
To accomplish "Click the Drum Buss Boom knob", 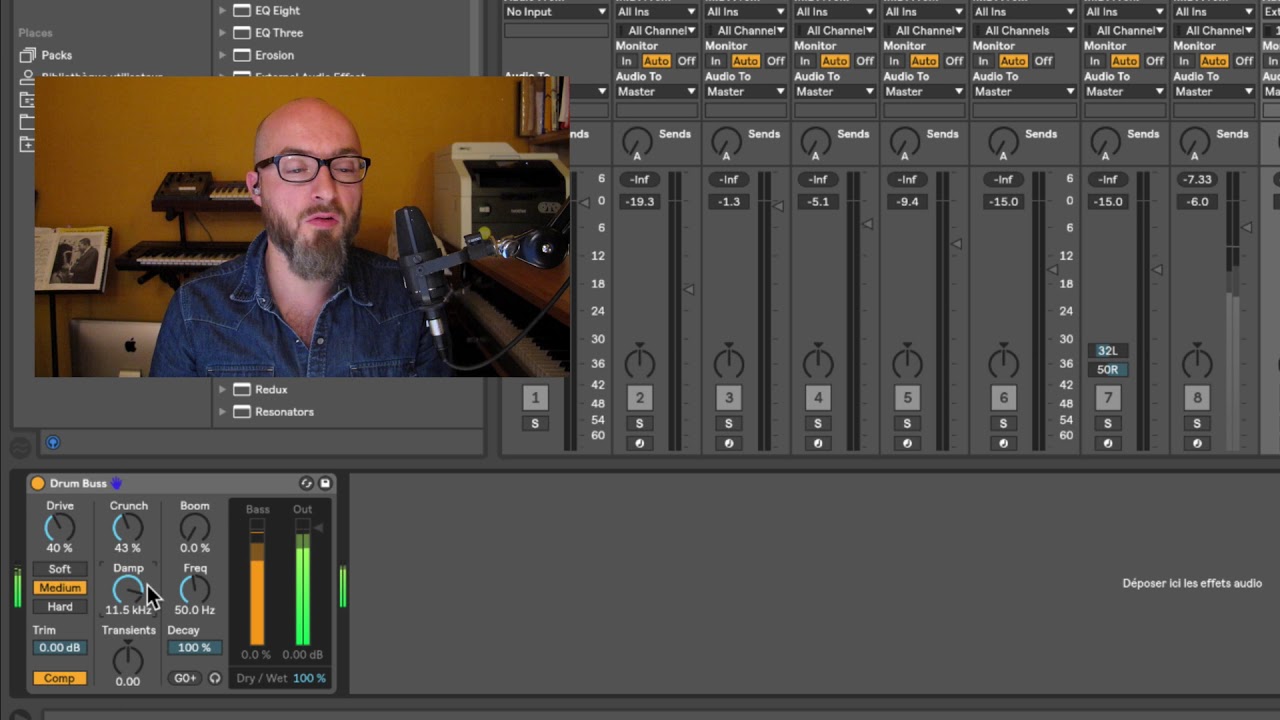I will point(195,527).
